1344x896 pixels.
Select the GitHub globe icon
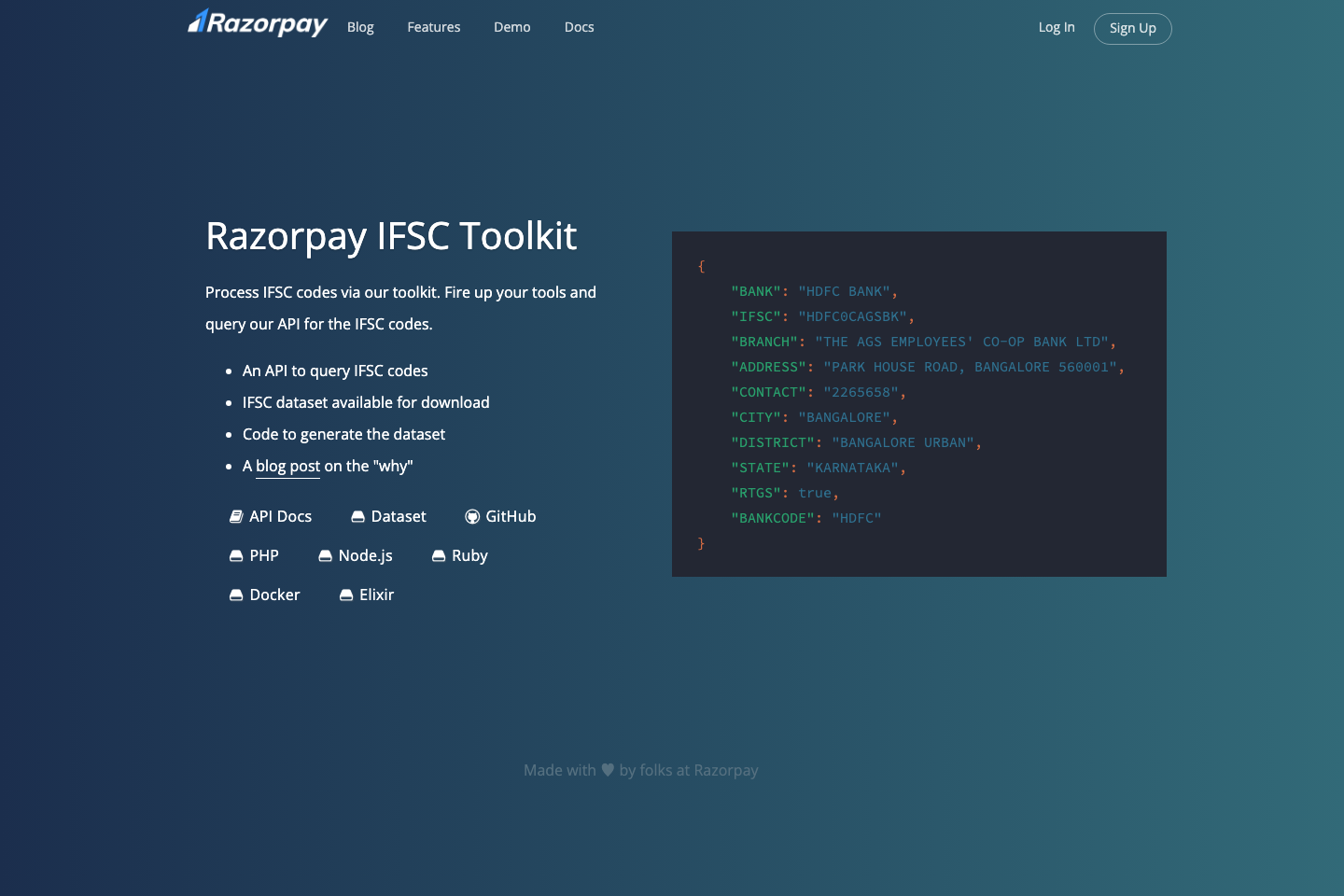[473, 516]
